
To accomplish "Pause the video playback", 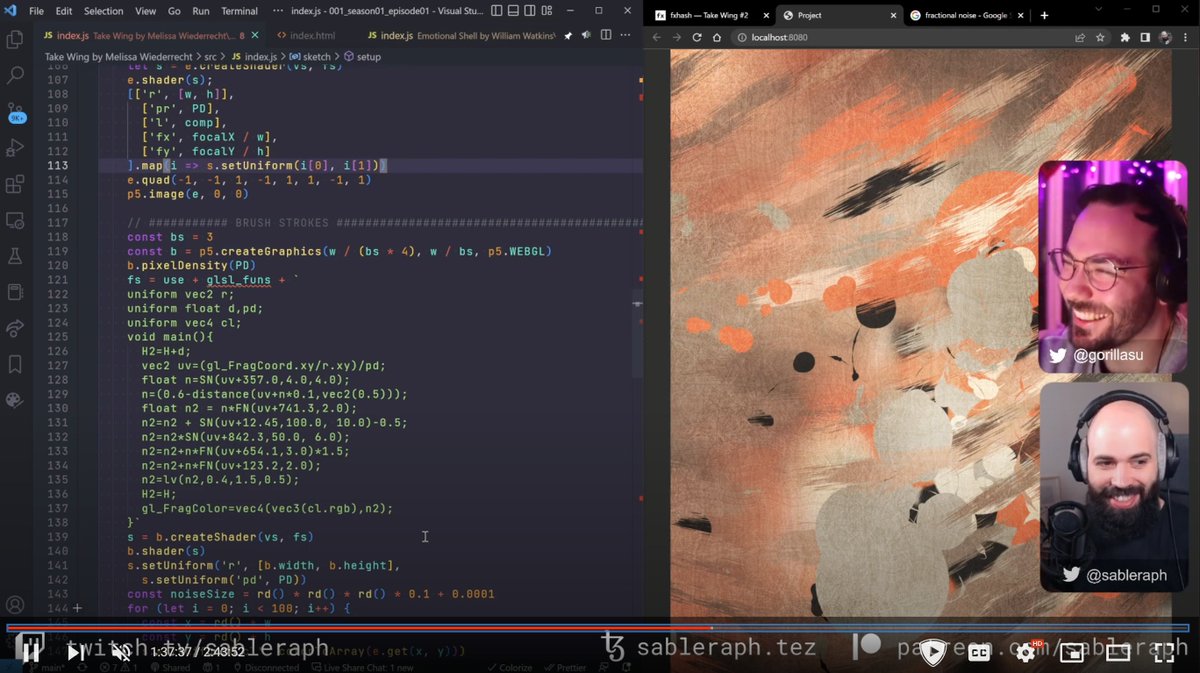I will click(x=30, y=651).
